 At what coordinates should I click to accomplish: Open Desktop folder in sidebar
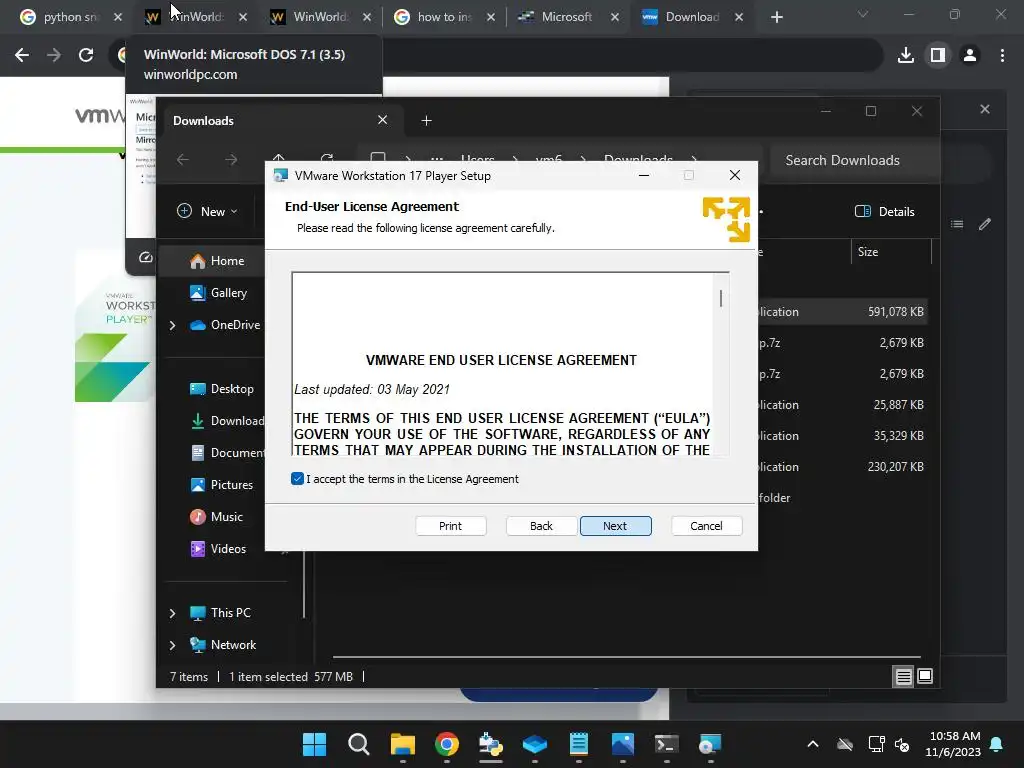click(x=221, y=389)
